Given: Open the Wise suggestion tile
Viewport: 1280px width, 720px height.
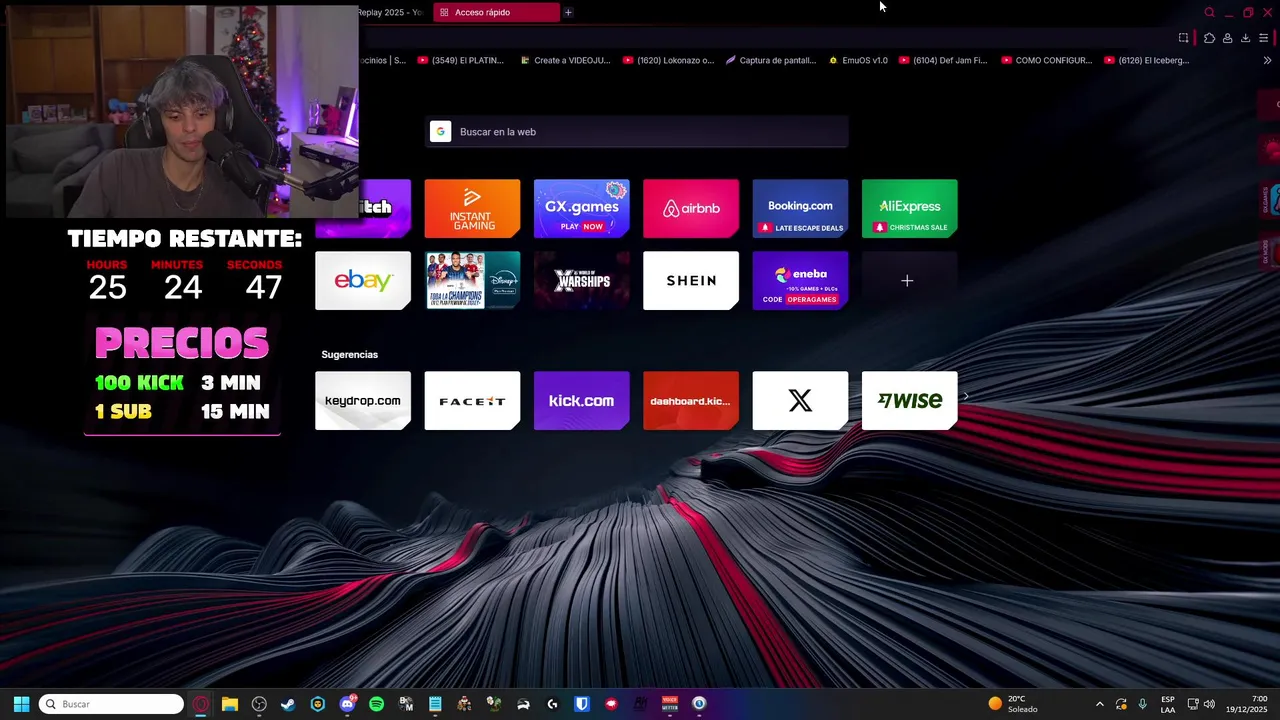Looking at the screenshot, I should [x=909, y=401].
